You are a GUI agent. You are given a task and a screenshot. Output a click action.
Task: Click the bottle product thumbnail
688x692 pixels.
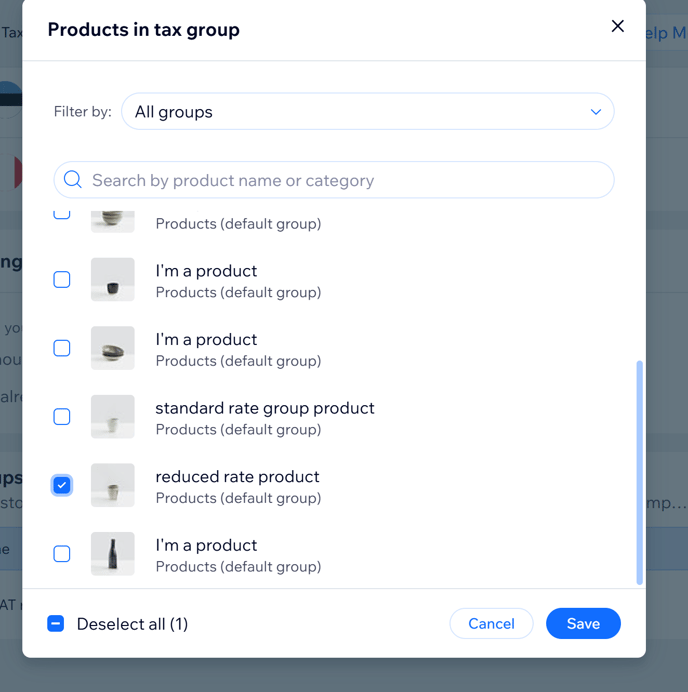click(x=113, y=554)
